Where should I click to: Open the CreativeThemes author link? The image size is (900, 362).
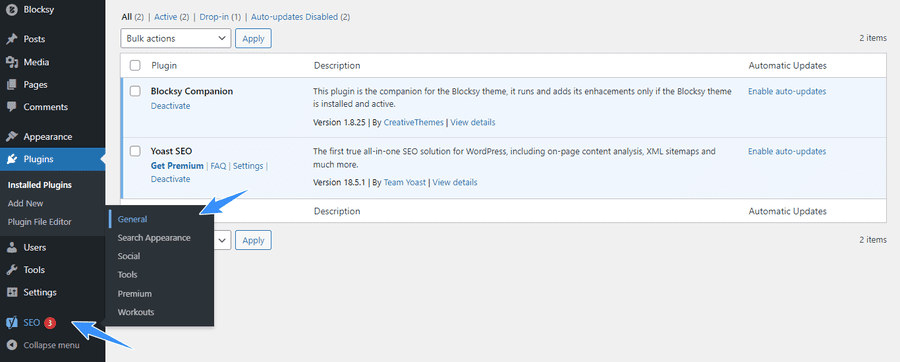(x=414, y=122)
